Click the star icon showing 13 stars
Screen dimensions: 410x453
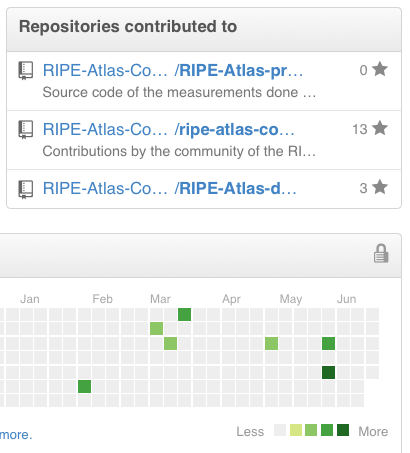click(x=380, y=128)
